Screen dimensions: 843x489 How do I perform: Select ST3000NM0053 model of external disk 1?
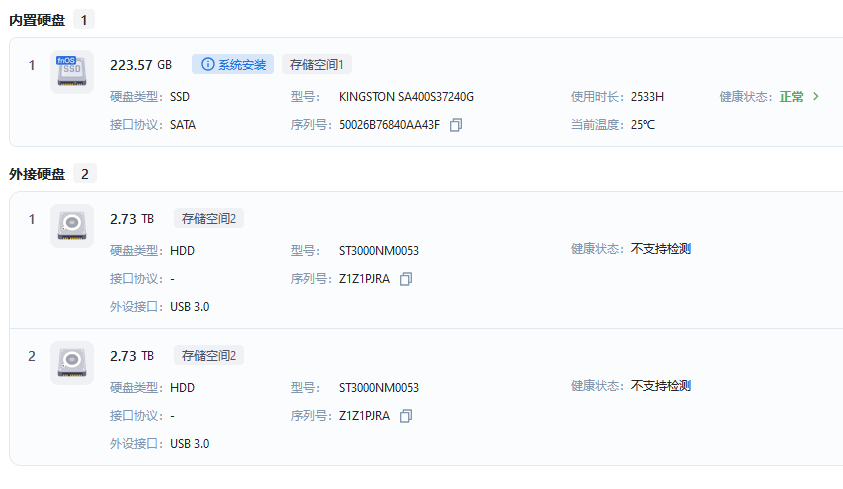pos(379,251)
